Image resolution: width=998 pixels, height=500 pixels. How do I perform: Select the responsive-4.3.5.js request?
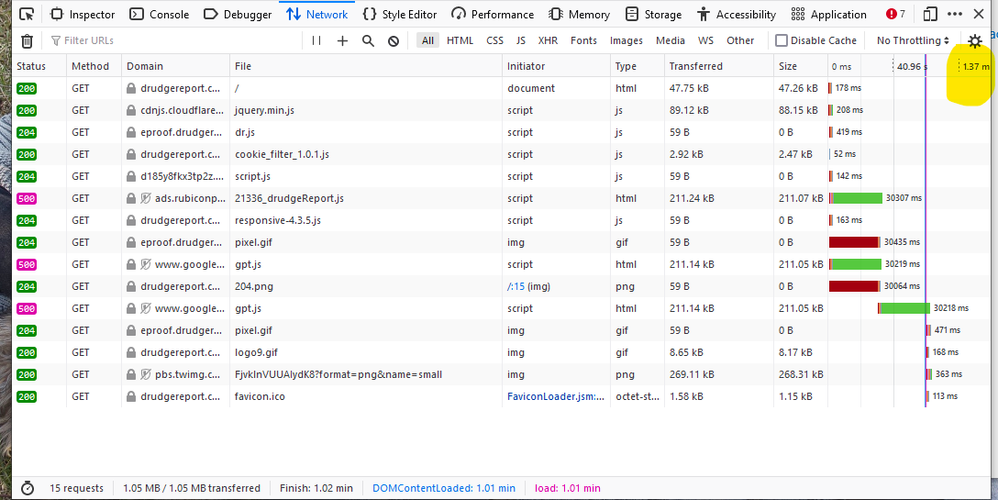(501, 220)
